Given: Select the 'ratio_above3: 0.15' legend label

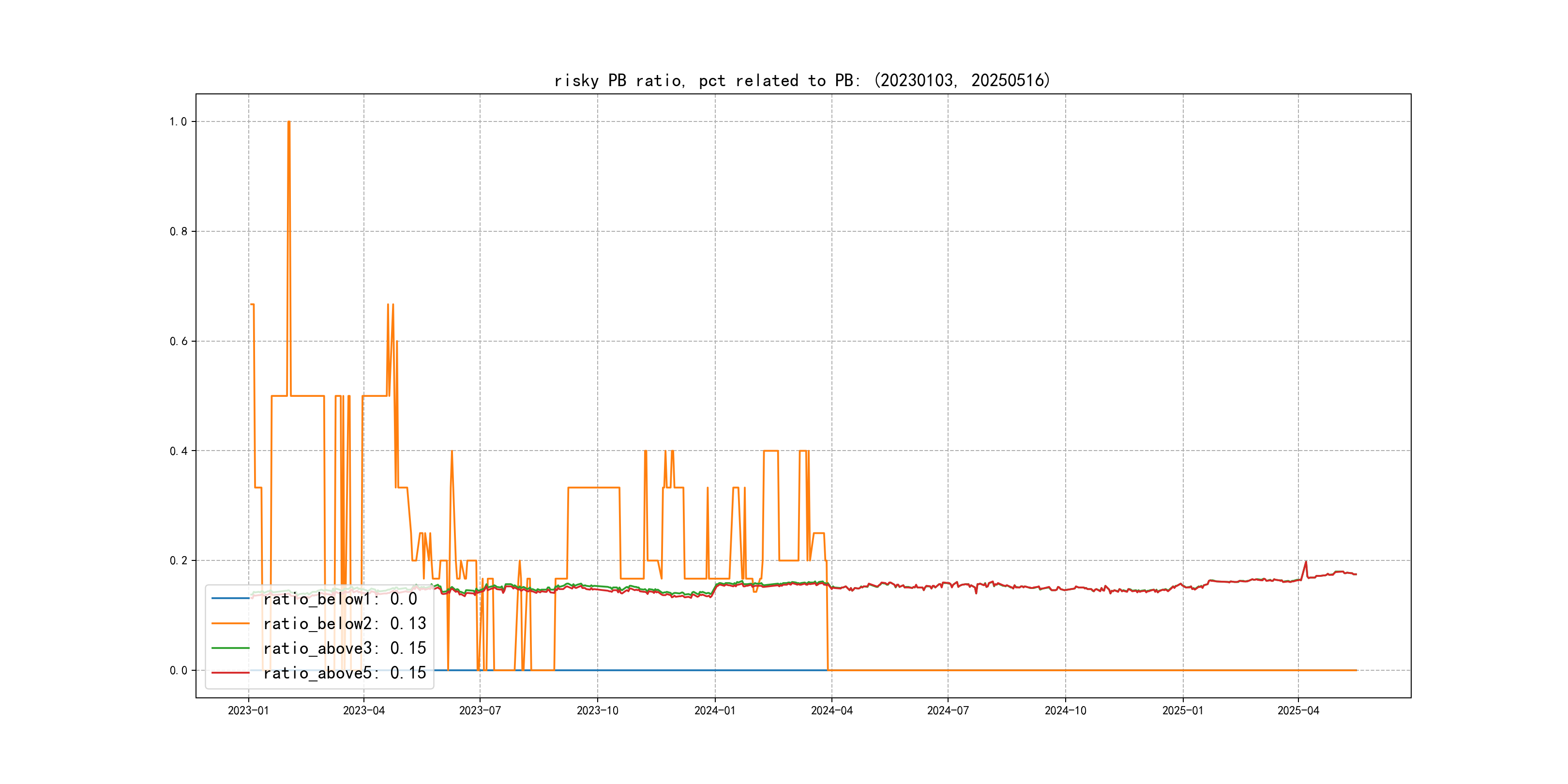Looking at the screenshot, I should pyautogui.click(x=345, y=648).
